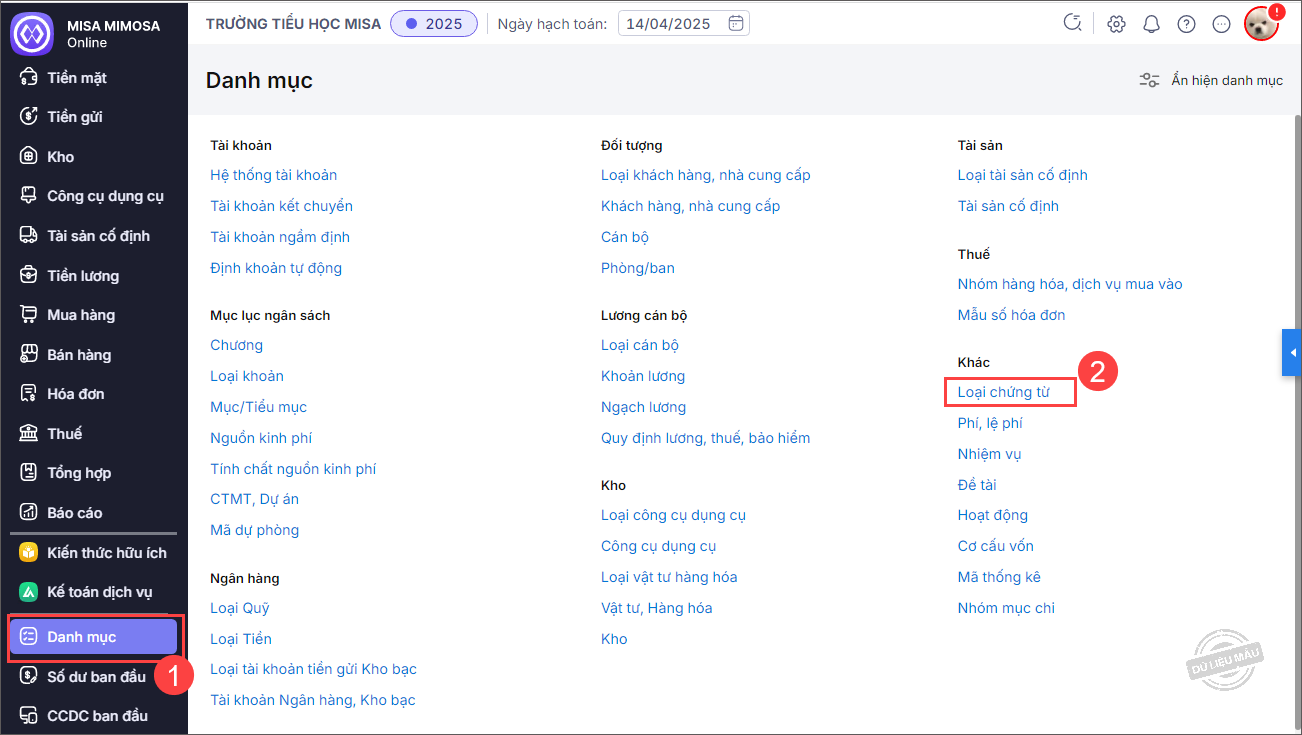Click the settings gear icon in header
The width and height of the screenshot is (1302, 735).
click(1116, 24)
